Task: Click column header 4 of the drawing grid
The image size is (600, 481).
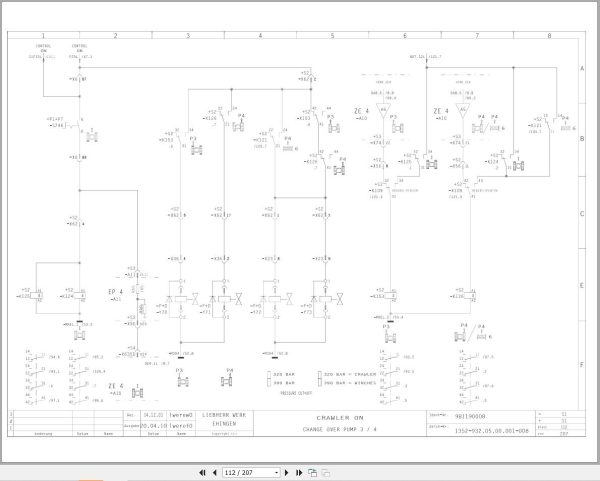Action: tap(260, 36)
